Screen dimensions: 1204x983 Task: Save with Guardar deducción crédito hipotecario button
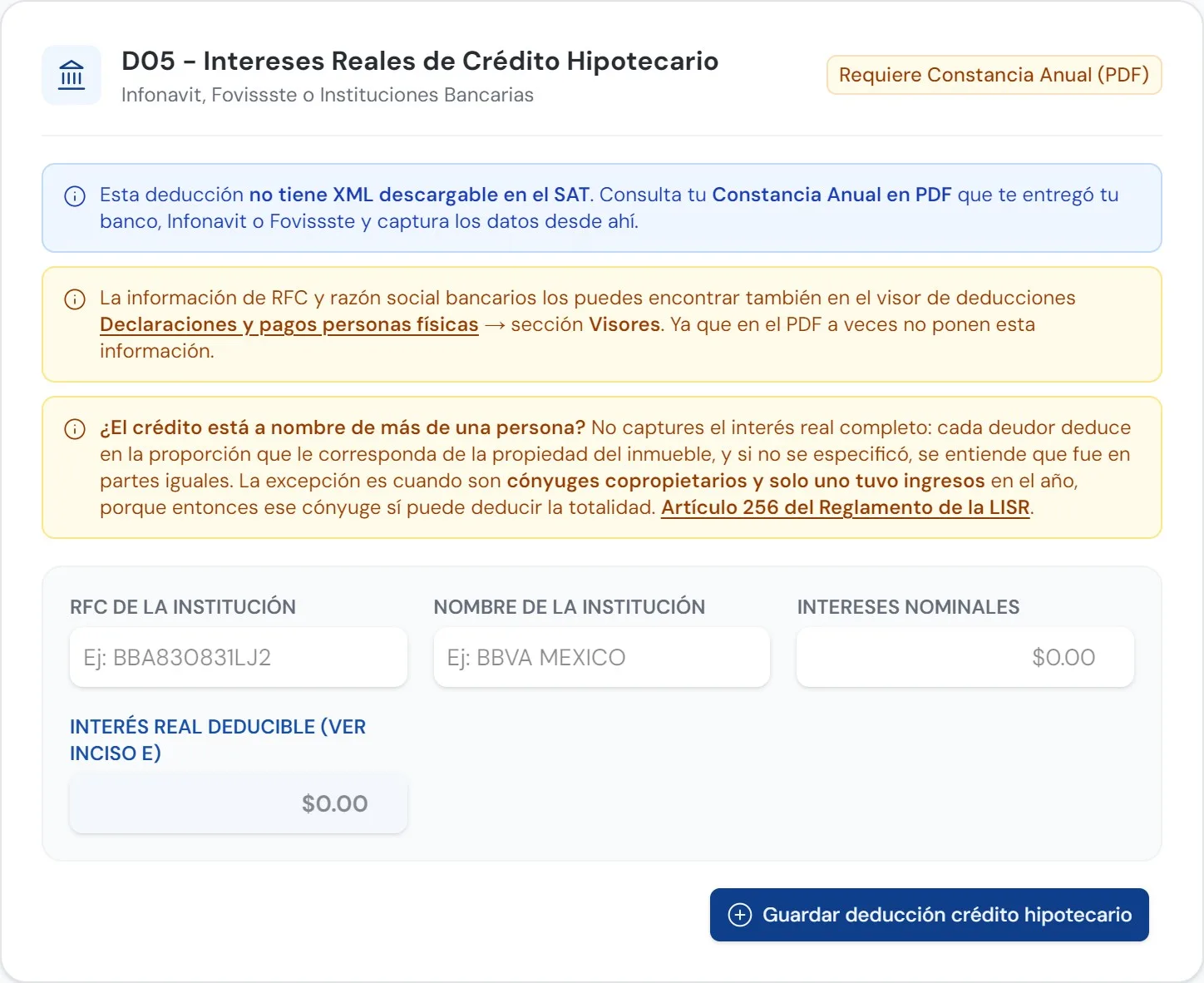click(x=929, y=915)
